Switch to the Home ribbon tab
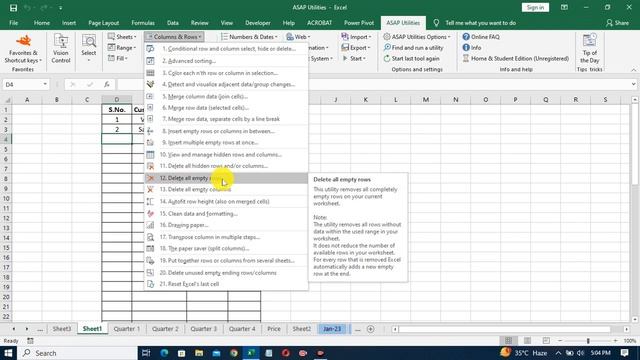The image size is (640, 360). pos(42,23)
